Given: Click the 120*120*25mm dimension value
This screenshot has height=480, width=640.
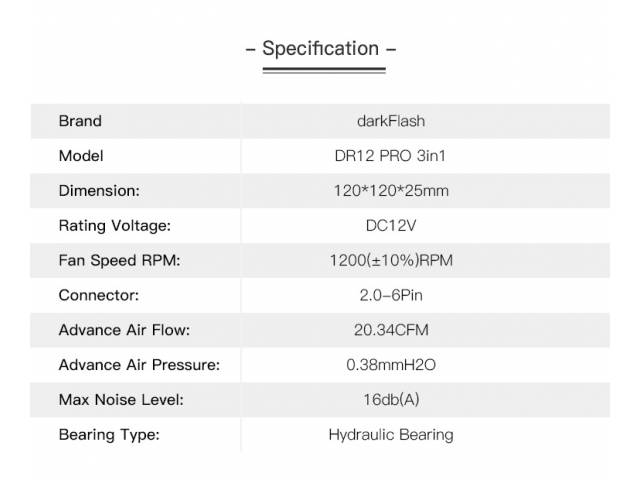Looking at the screenshot, I should (391, 190).
